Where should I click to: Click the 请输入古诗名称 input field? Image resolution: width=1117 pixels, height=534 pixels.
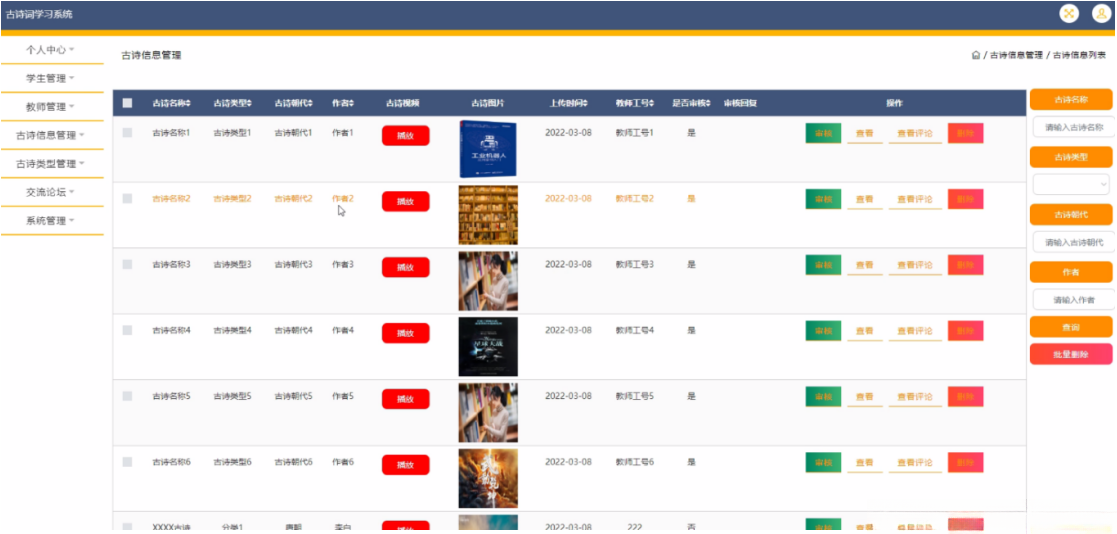(1074, 127)
